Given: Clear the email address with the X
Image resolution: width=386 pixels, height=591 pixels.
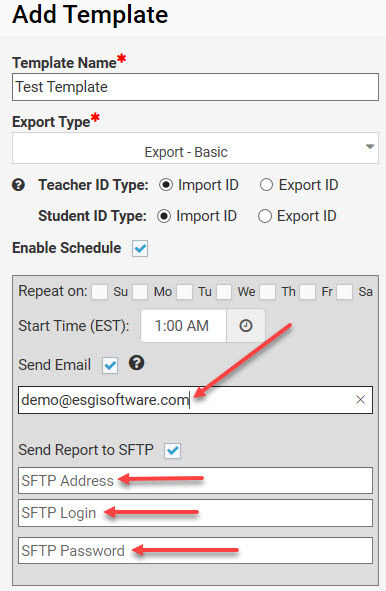Looking at the screenshot, I should pyautogui.click(x=360, y=400).
